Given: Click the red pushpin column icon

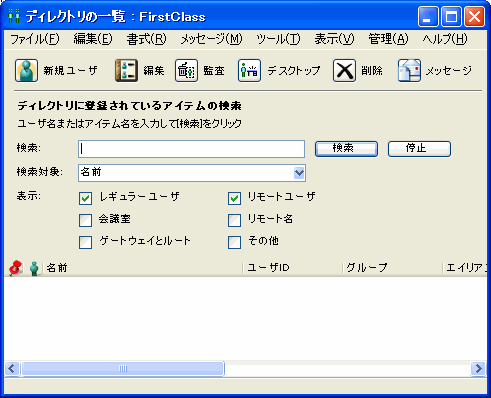Looking at the screenshot, I should pyautogui.click(x=16, y=268).
